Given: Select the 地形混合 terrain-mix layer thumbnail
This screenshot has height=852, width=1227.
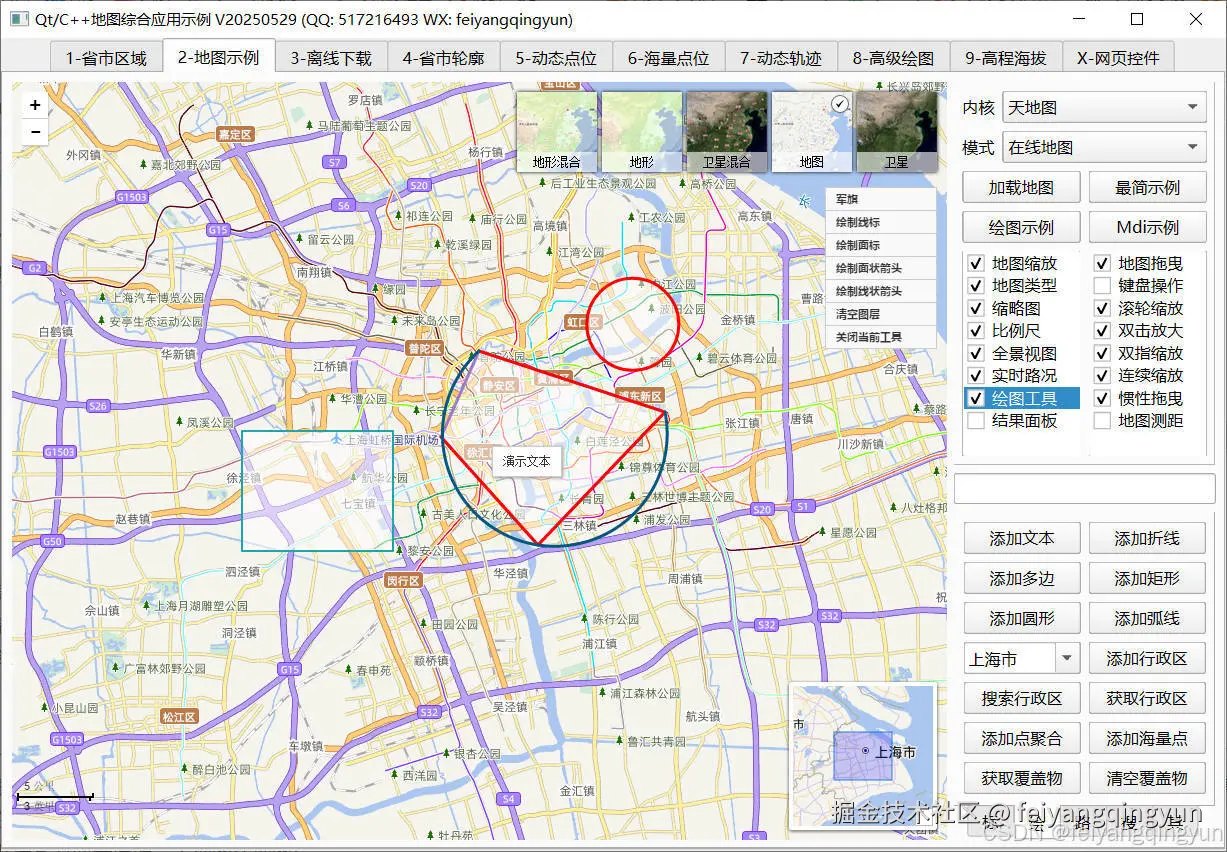Looking at the screenshot, I should coord(557,130).
